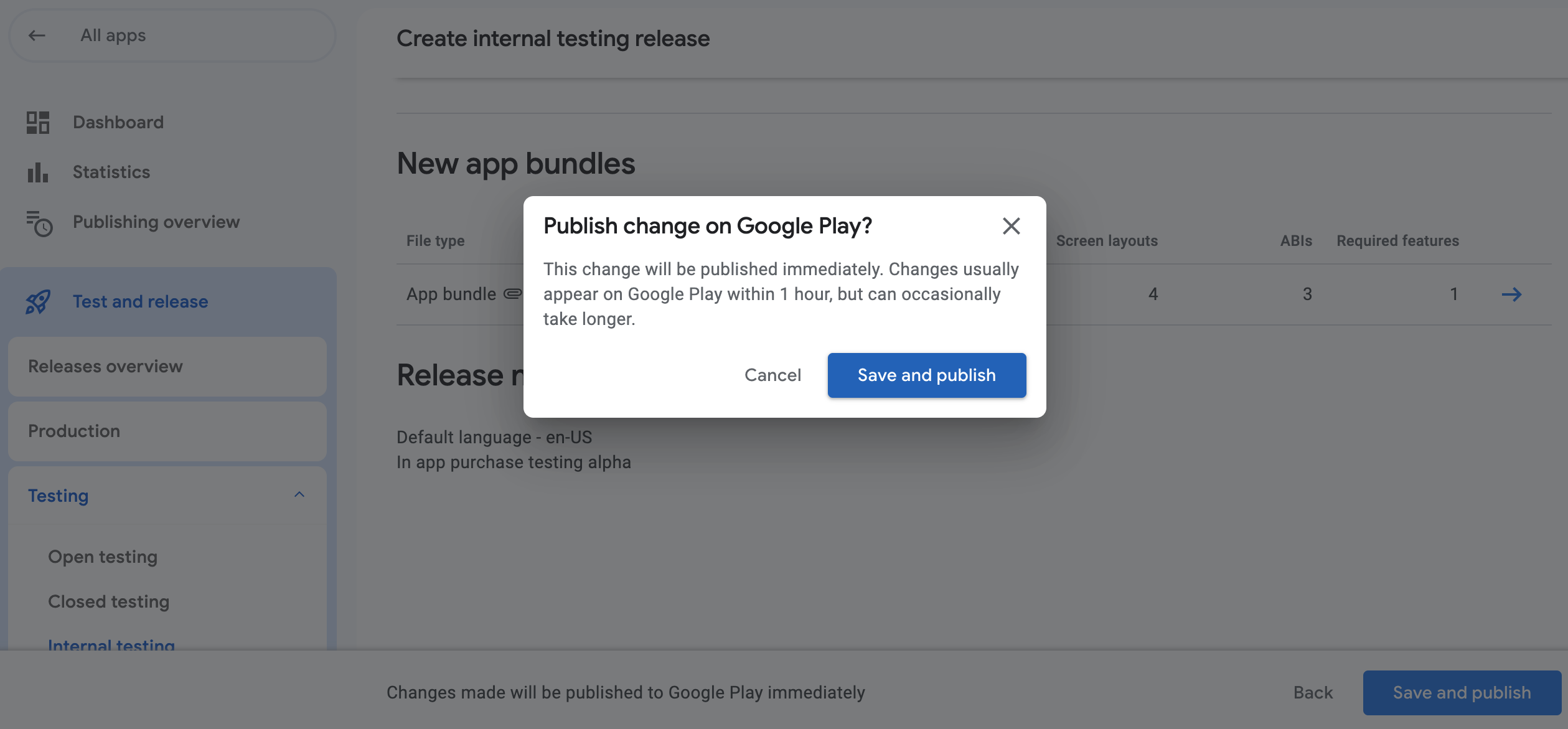1568x729 pixels.
Task: Select Closed testing in the sidebar
Action: (x=109, y=601)
